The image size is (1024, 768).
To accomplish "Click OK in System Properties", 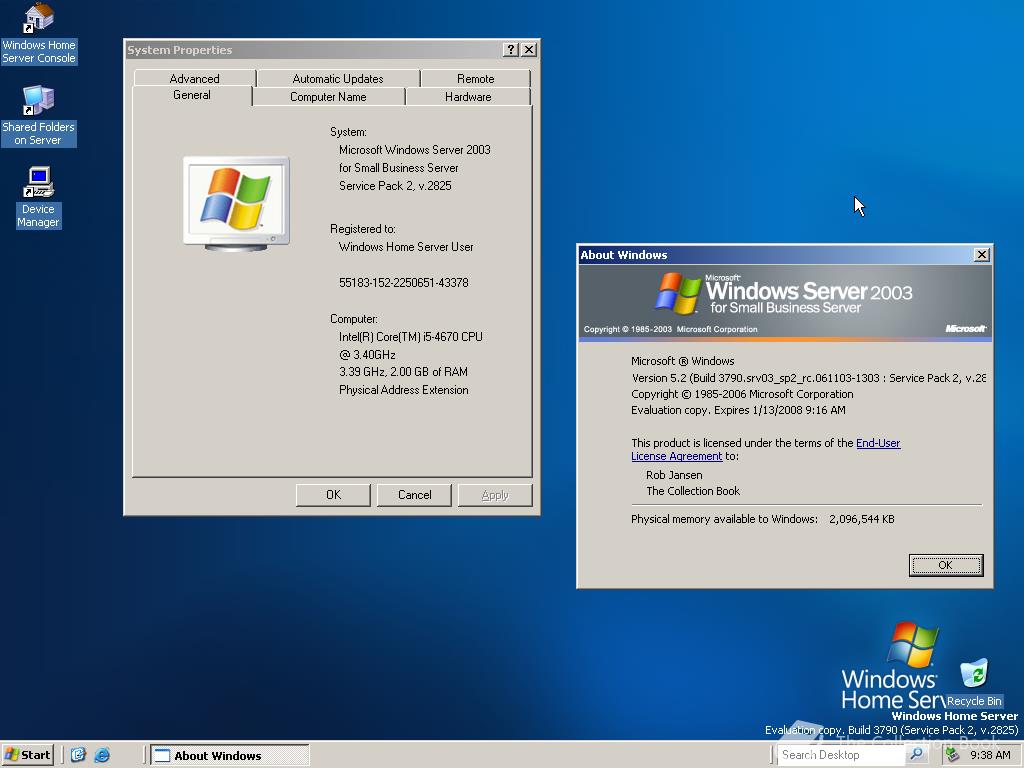I will tap(333, 495).
